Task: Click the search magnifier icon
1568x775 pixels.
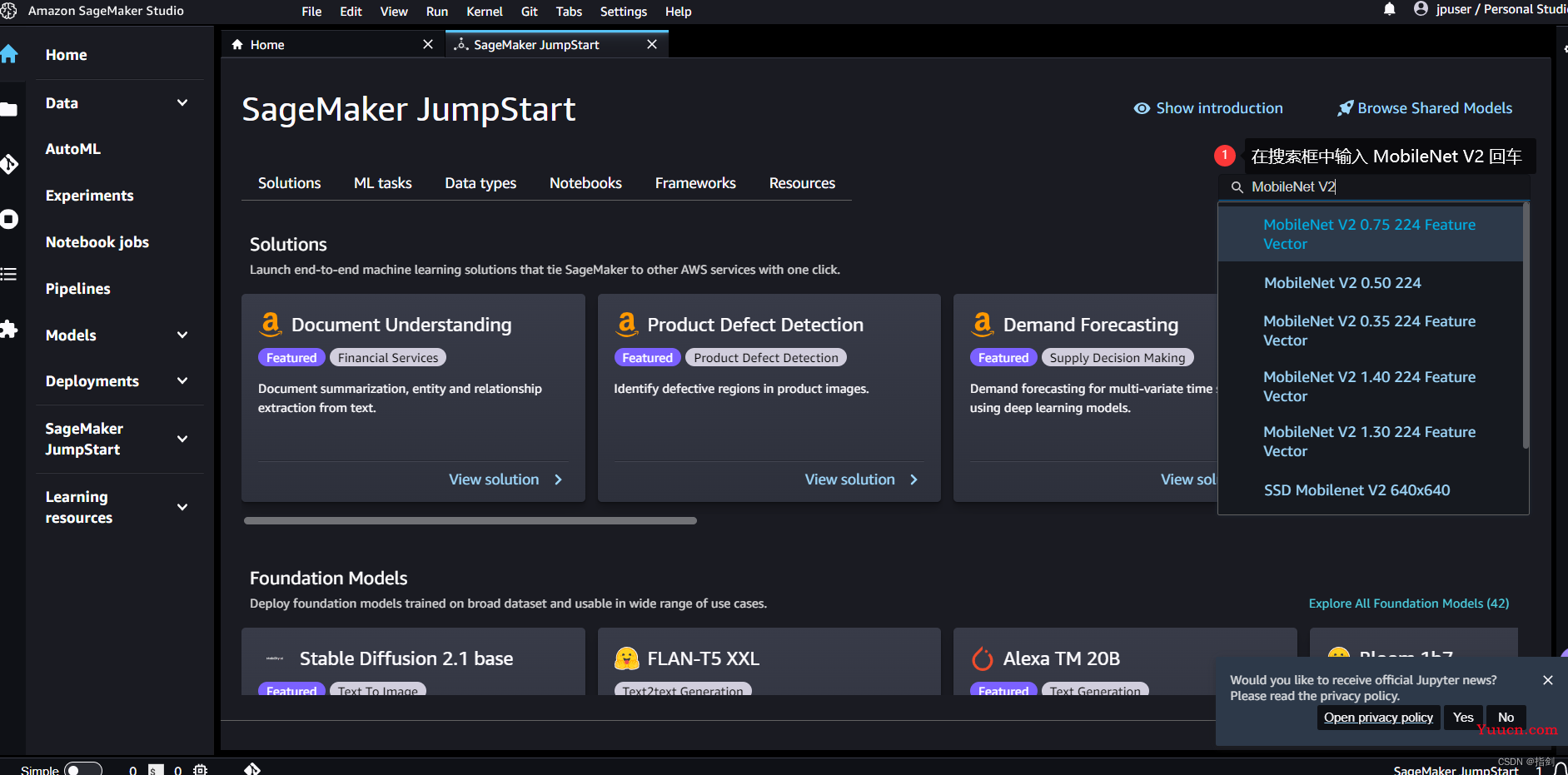Action: pos(1237,187)
